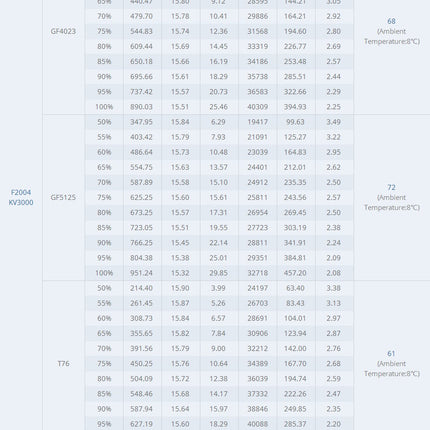
Task: Click the F2004 KV3000 motor label
Action: (21, 197)
